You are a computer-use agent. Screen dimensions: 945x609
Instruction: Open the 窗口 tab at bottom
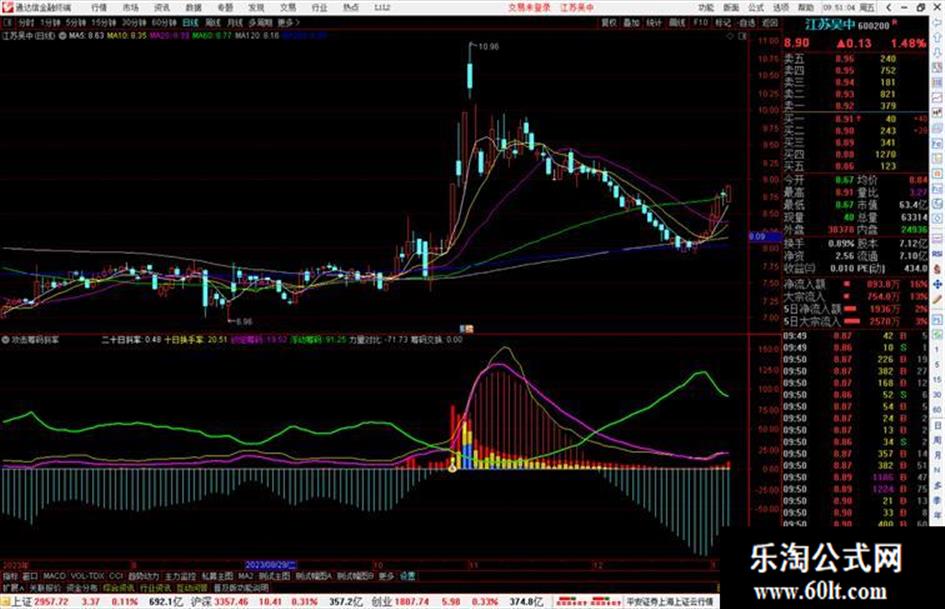pos(30,576)
